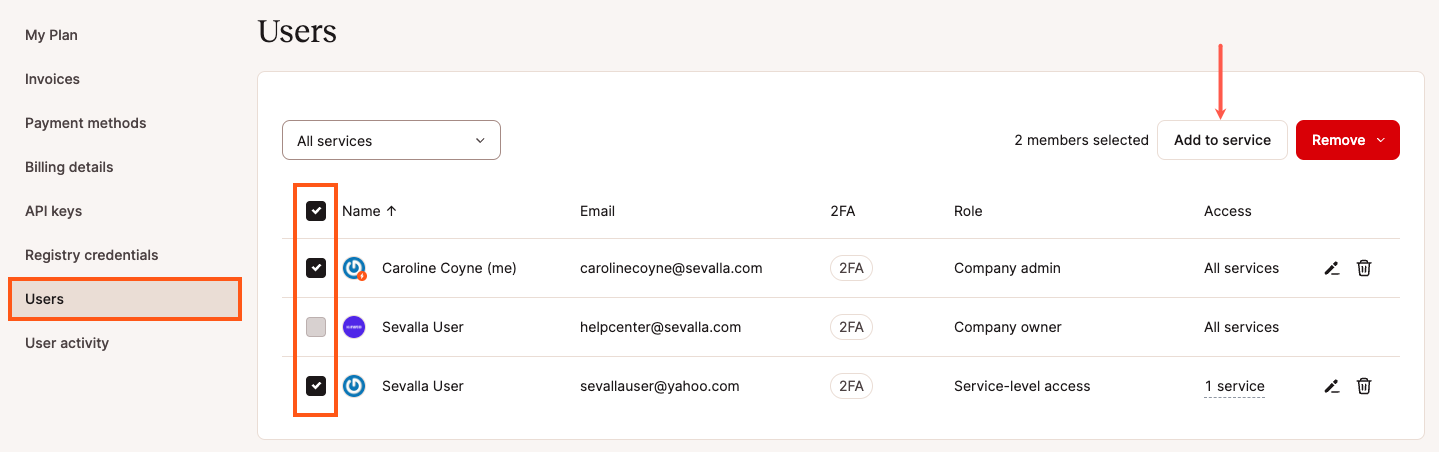Sort by Name column arrow
This screenshot has width=1439, height=452.
[x=391, y=211]
